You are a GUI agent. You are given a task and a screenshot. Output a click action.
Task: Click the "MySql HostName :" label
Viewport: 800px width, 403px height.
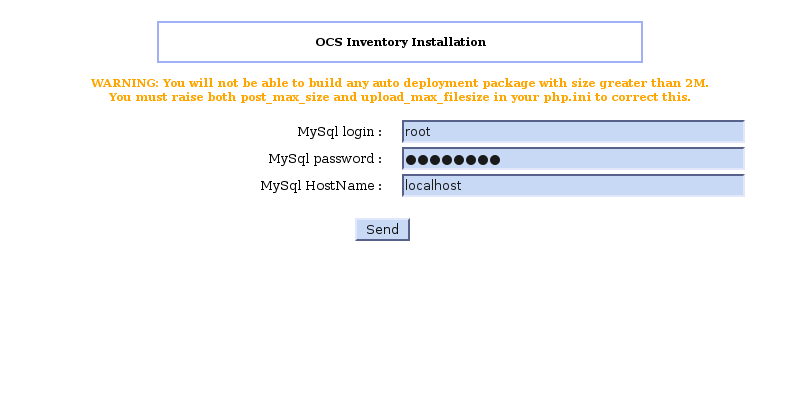[x=321, y=186]
